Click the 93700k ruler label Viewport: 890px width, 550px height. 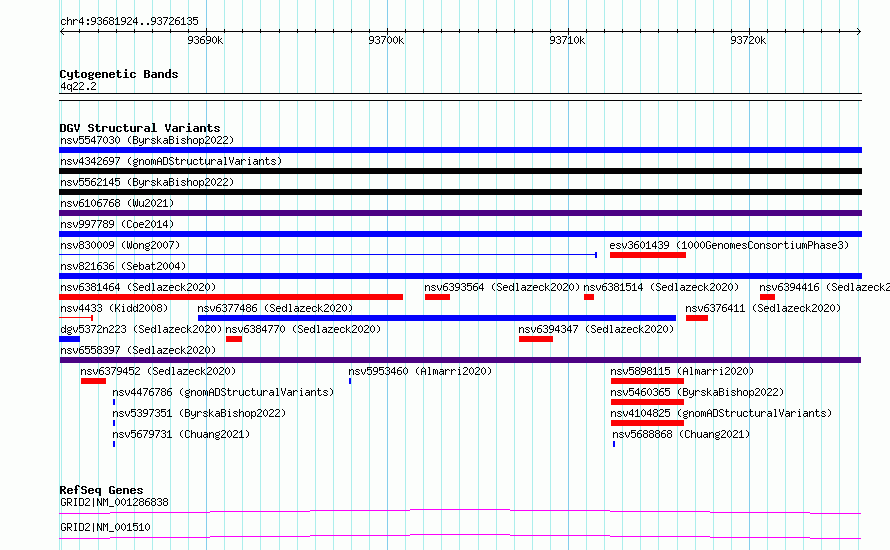click(386, 40)
